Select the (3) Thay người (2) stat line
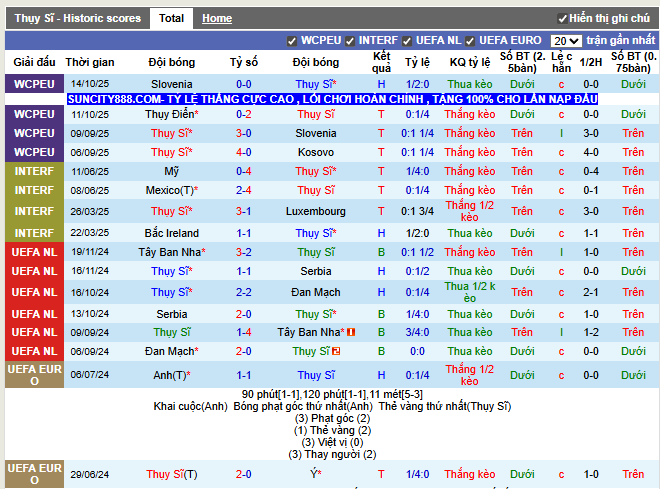Viewport: 660px width, 489px height. pyautogui.click(x=333, y=454)
